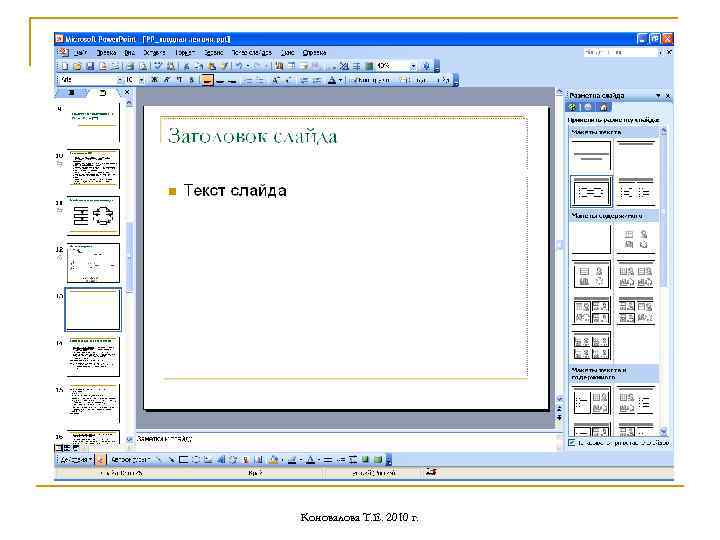Click the Print icon in the toolbar
Screen dimensions: 720x540
tap(130, 66)
